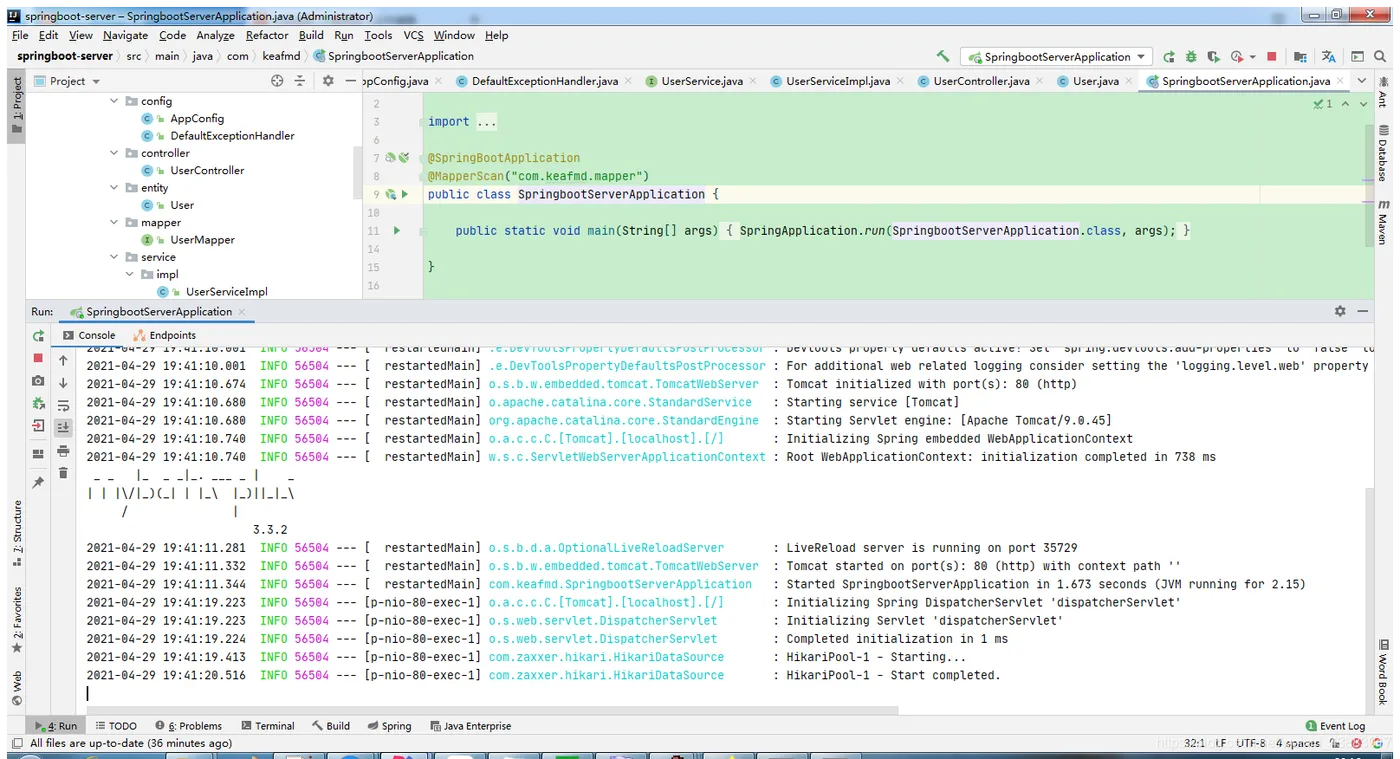1400x759 pixels.
Task: Open Run panel settings gear
Action: (1340, 312)
